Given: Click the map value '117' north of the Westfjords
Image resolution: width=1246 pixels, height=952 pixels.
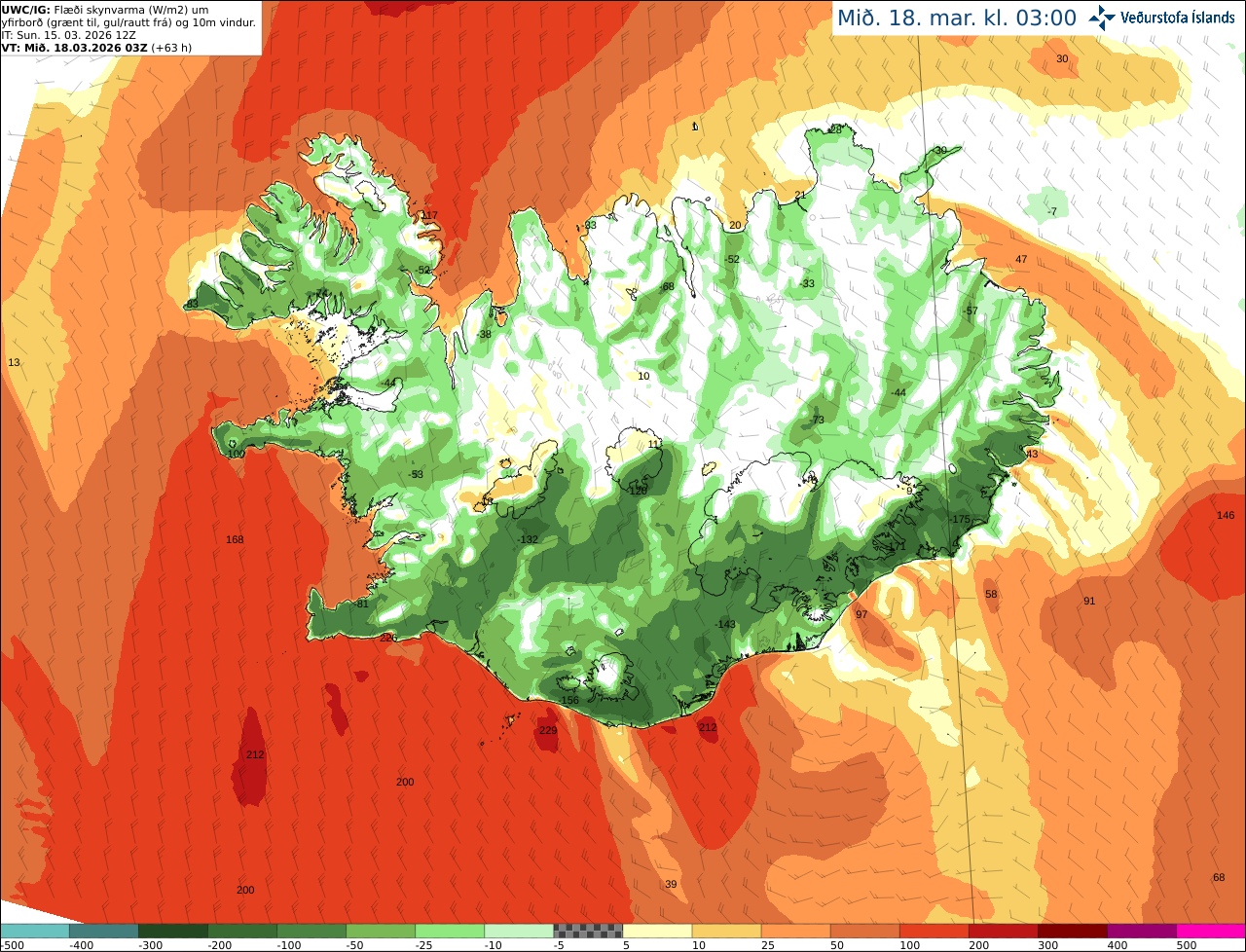Looking at the screenshot, I should click(x=429, y=215).
